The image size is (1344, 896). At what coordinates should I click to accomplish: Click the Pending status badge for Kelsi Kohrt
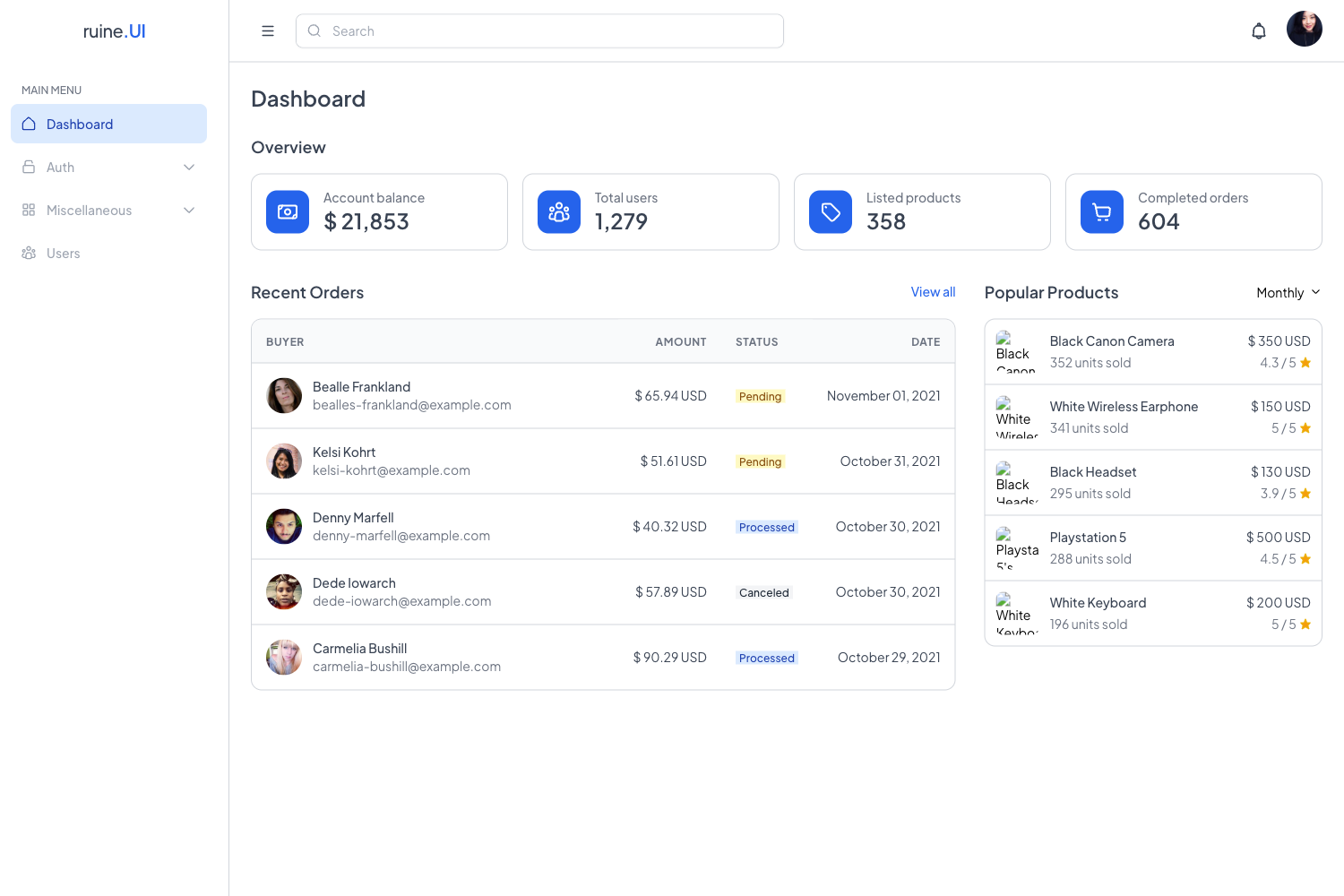[x=759, y=461]
